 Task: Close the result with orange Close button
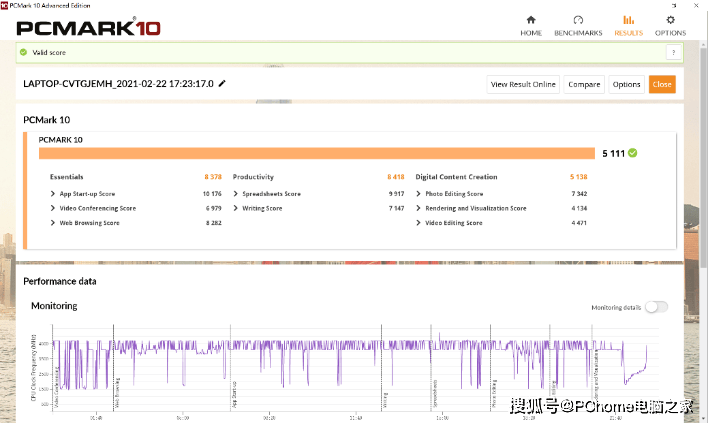(x=662, y=84)
